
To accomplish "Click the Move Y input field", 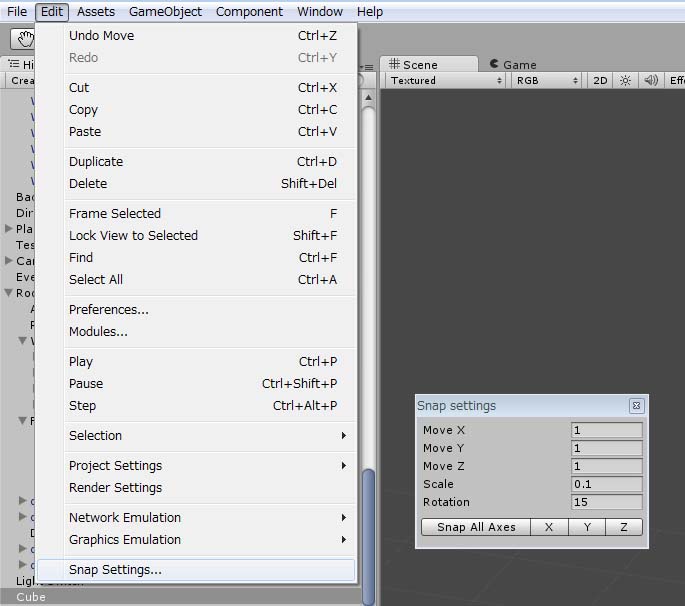I will coord(606,448).
